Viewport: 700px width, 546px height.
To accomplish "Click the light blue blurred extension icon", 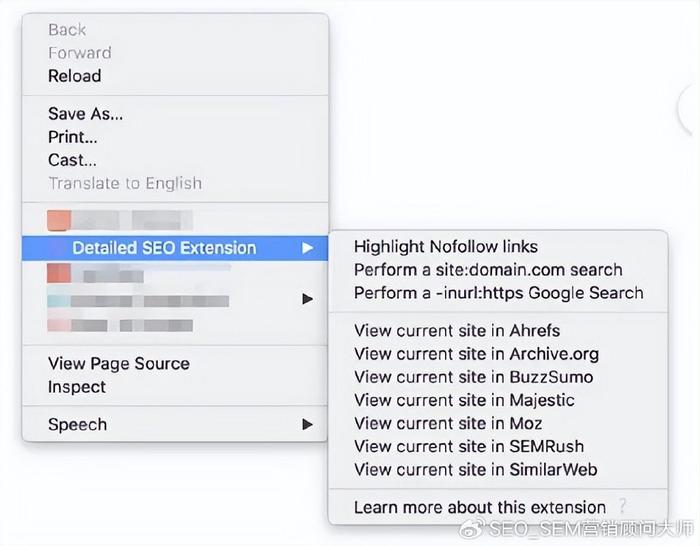I will point(59,301).
